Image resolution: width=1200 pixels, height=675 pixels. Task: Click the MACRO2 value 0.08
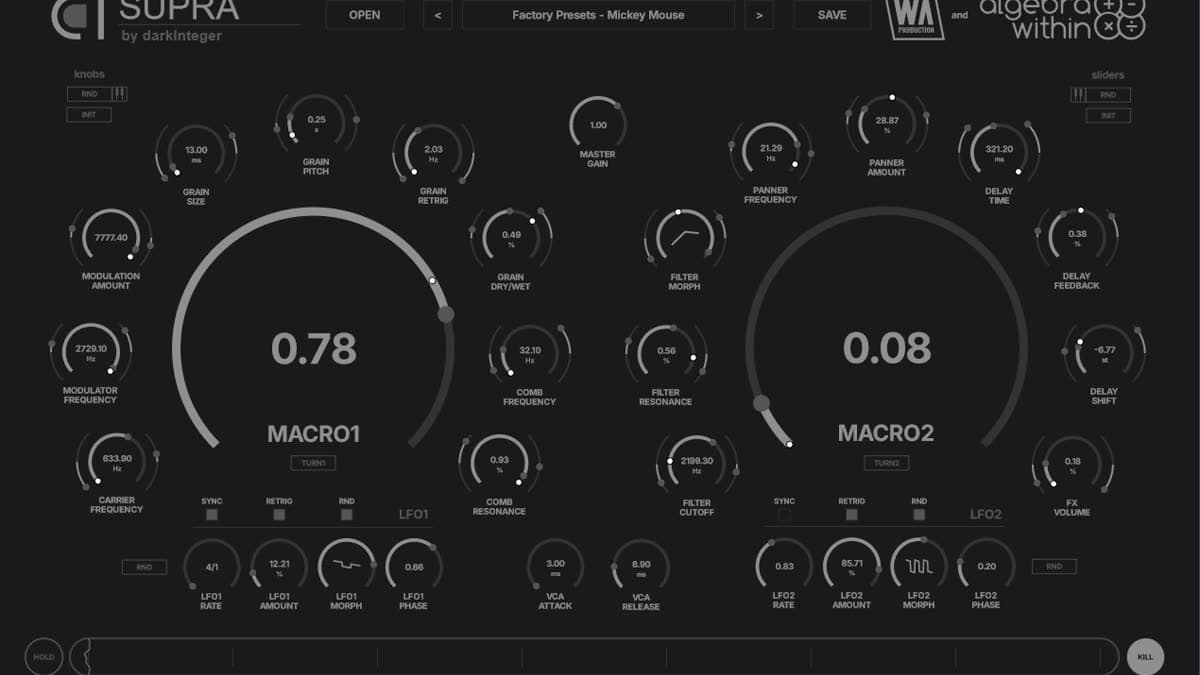887,348
